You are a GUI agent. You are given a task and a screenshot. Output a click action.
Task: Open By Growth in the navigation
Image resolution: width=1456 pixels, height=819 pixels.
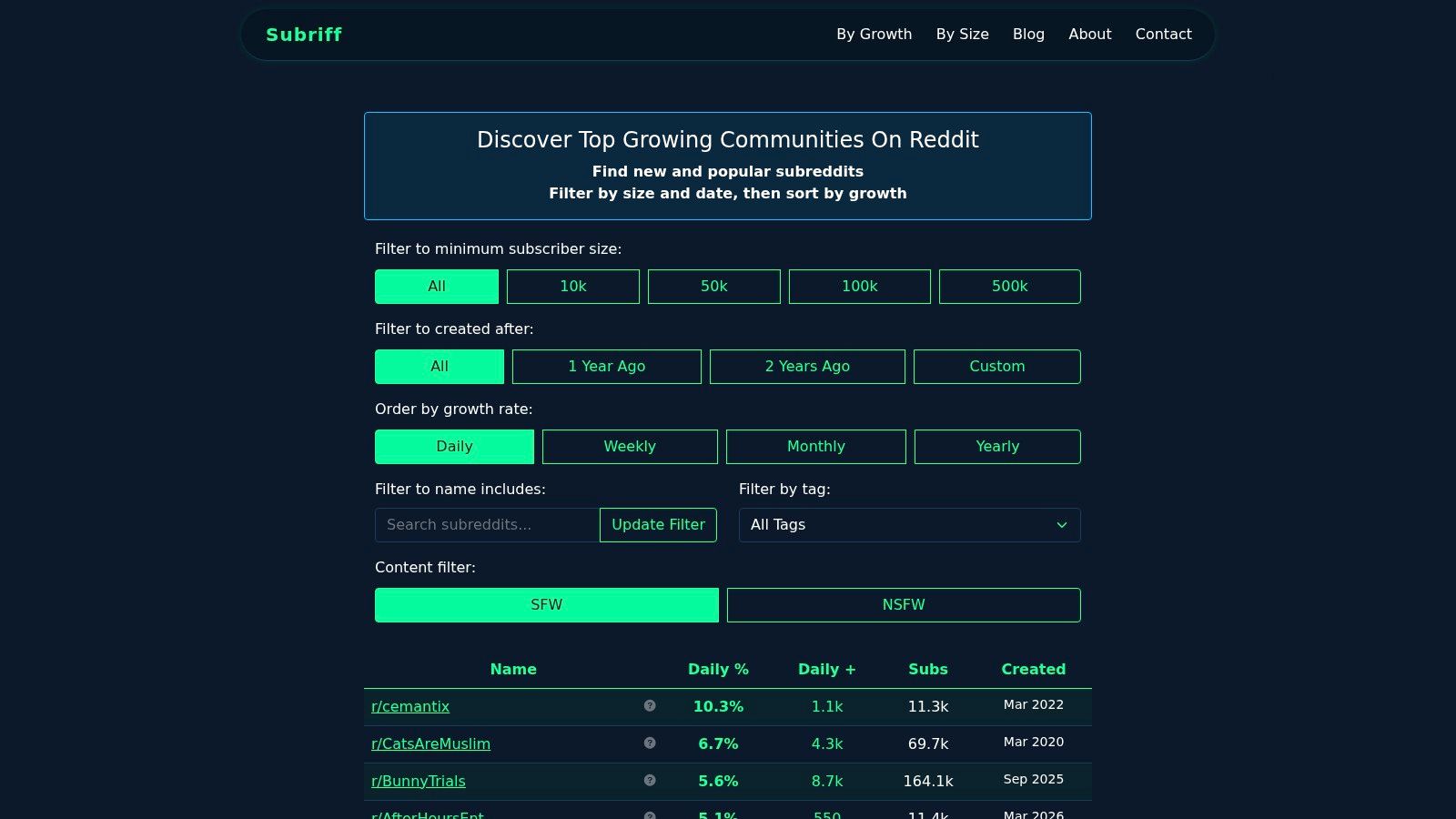click(875, 35)
